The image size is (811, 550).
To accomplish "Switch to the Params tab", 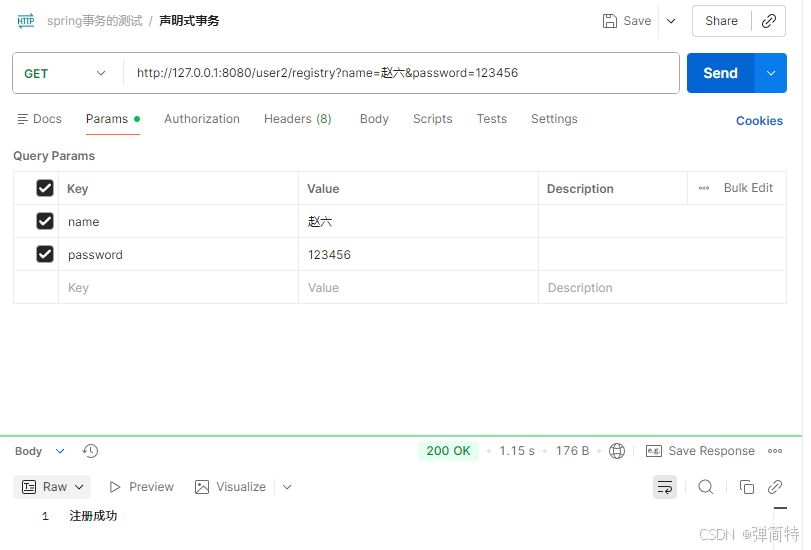I will tap(113, 119).
